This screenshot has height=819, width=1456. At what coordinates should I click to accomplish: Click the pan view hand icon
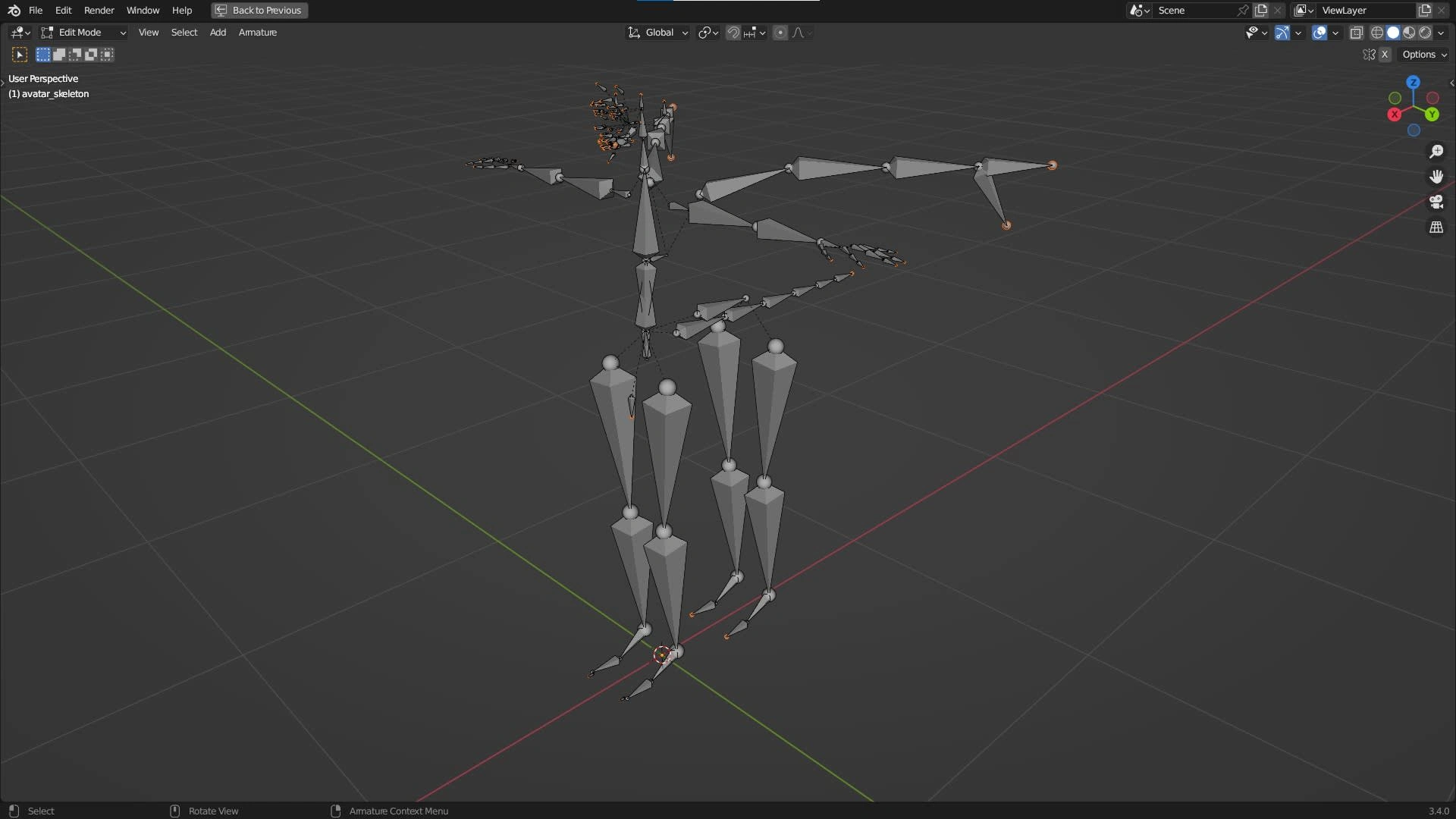[1436, 177]
